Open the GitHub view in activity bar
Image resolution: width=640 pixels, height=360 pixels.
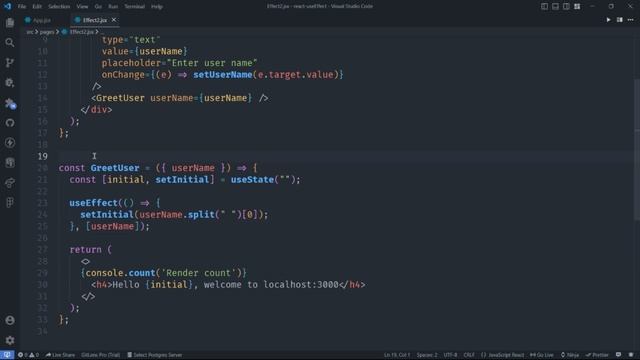tap(10, 122)
